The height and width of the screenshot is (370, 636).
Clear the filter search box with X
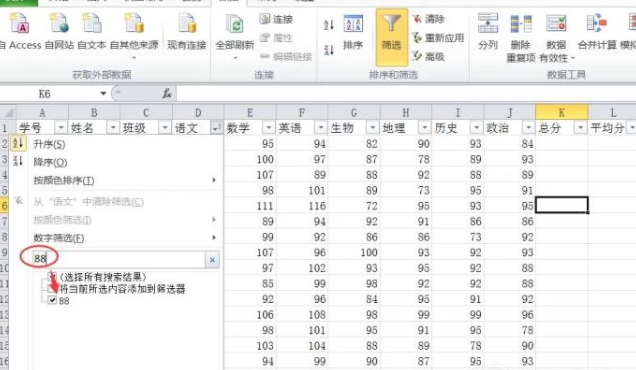click(212, 260)
